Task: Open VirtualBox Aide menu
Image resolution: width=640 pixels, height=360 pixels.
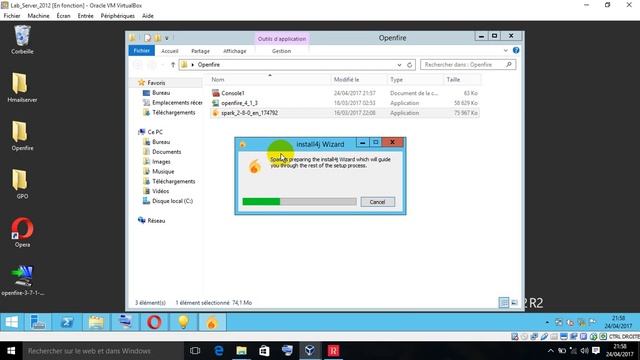Action: pyautogui.click(x=148, y=16)
